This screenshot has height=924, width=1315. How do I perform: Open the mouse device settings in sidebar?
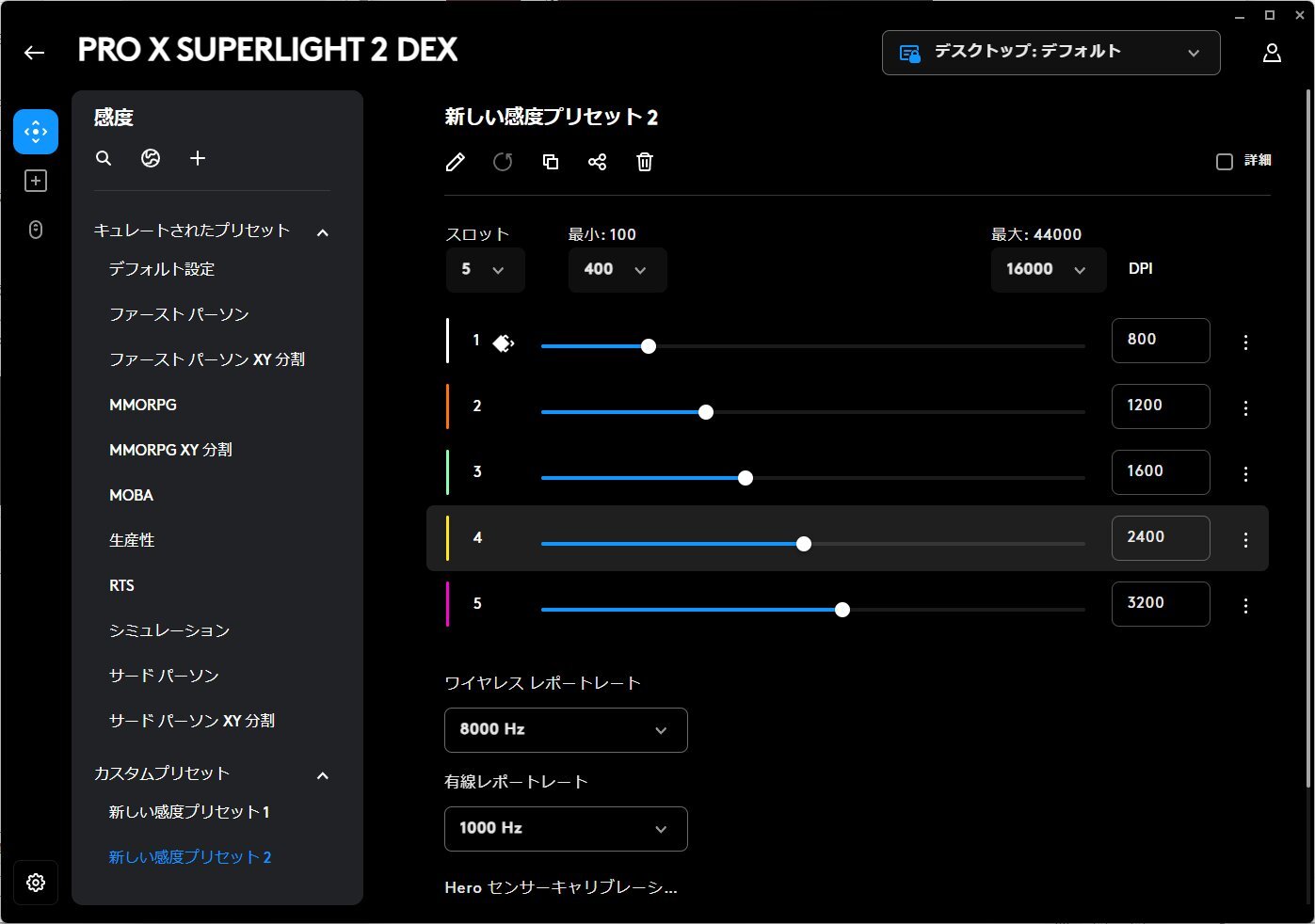[x=35, y=230]
